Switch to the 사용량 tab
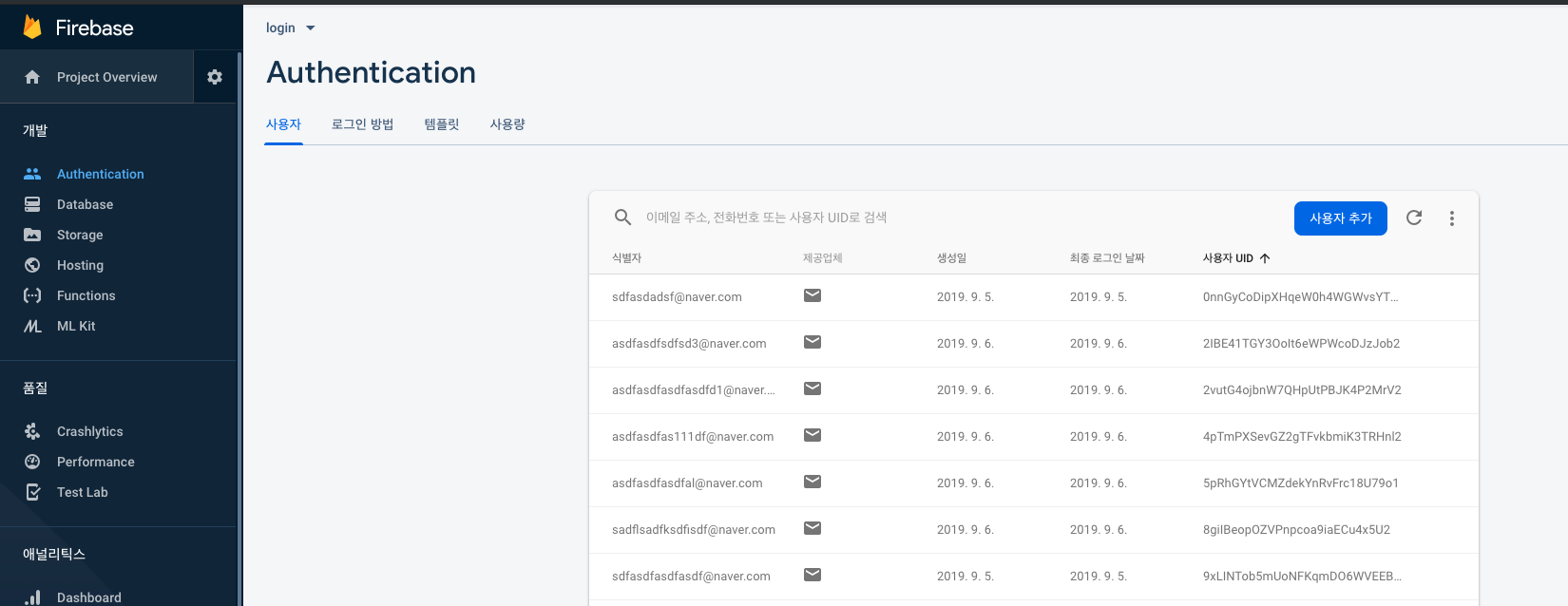1568x606 pixels. pos(507,124)
